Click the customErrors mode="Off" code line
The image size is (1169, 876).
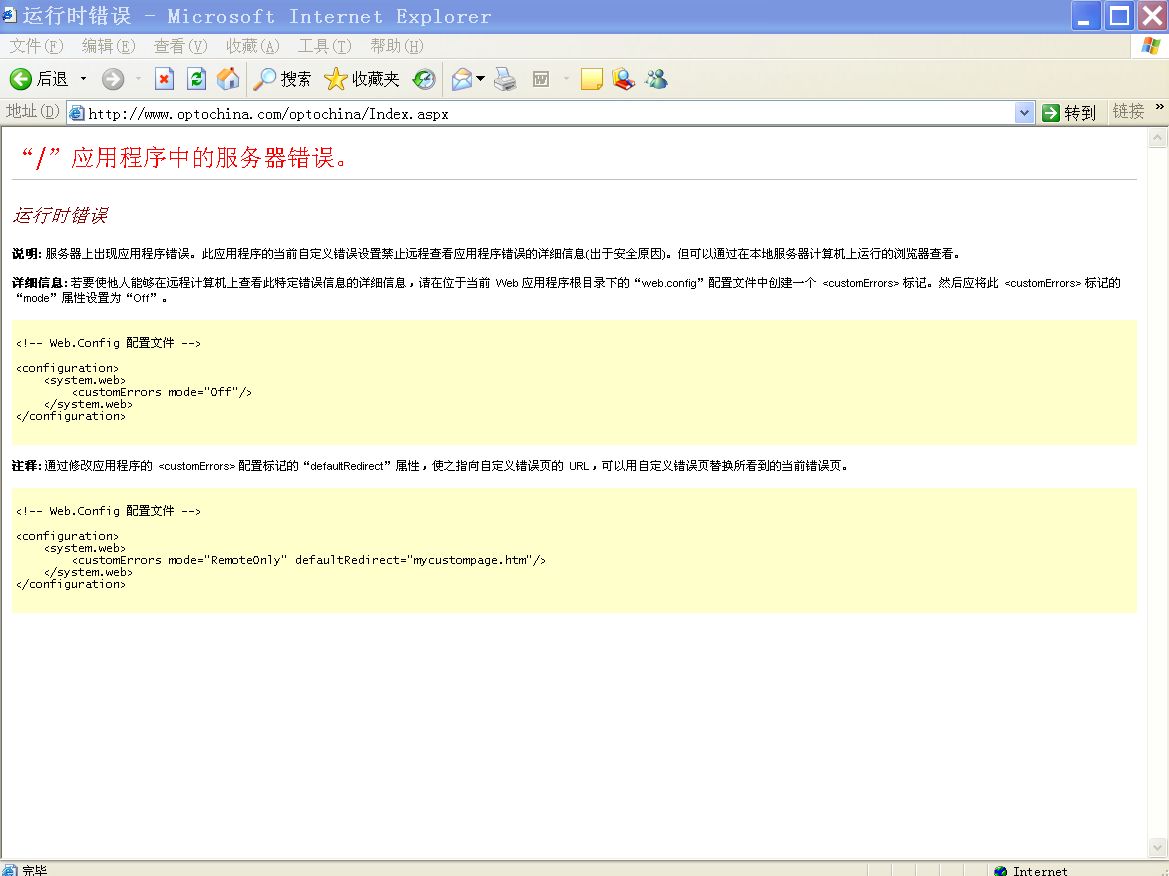[x=162, y=392]
